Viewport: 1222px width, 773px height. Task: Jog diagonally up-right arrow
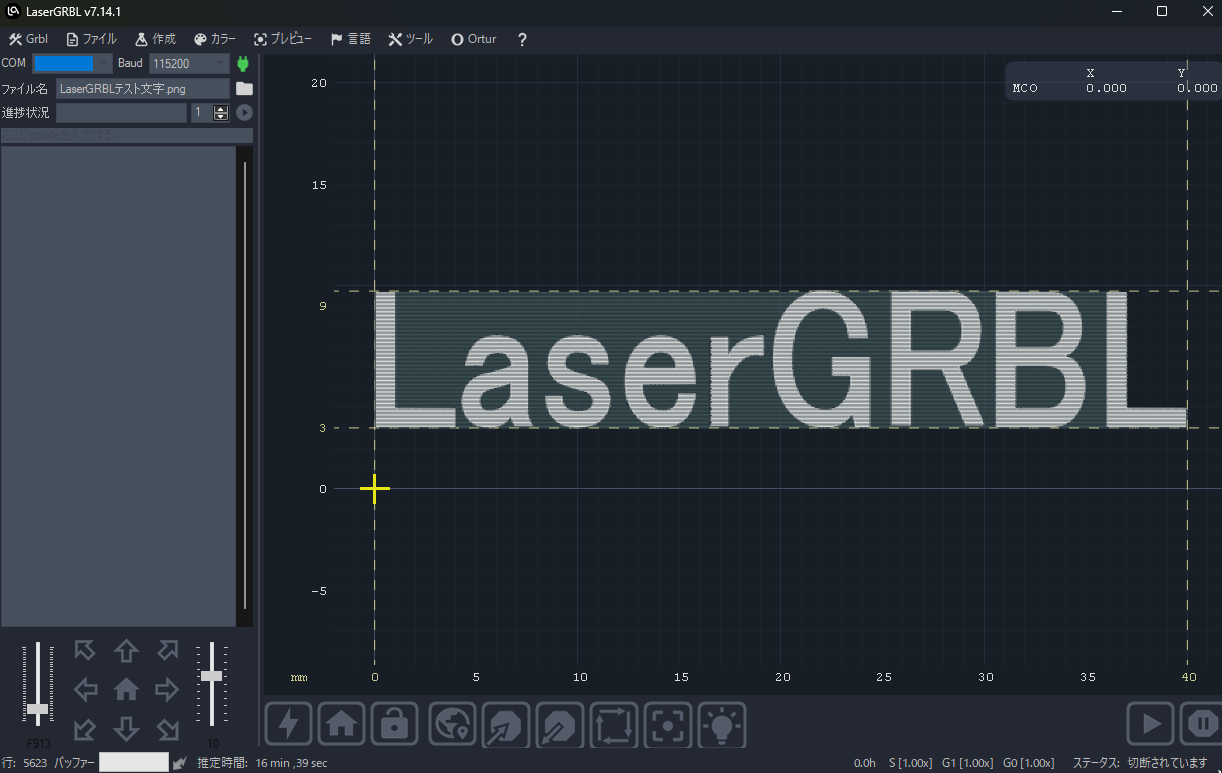pos(167,651)
